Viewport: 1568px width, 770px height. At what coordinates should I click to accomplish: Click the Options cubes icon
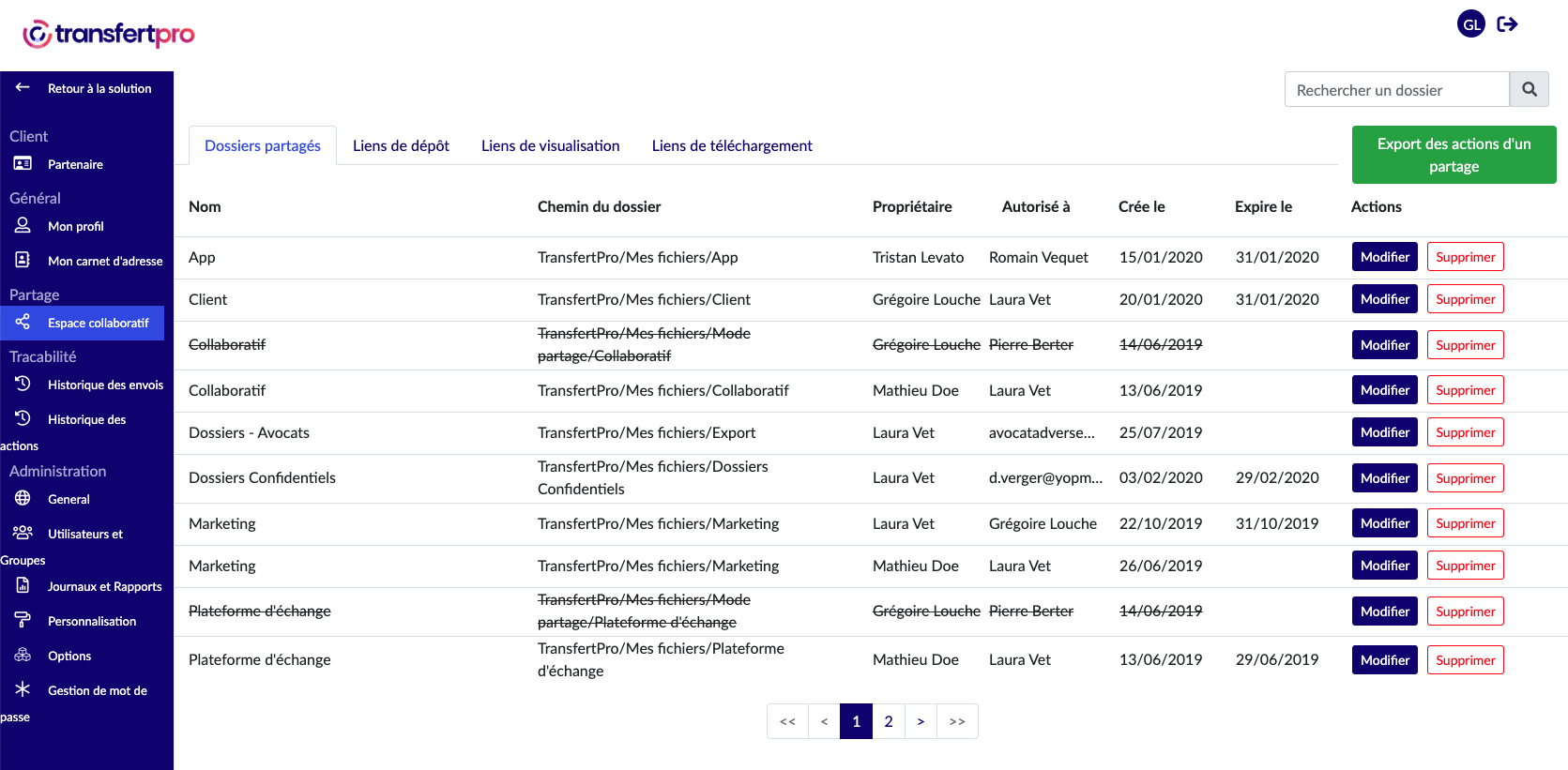pos(23,655)
